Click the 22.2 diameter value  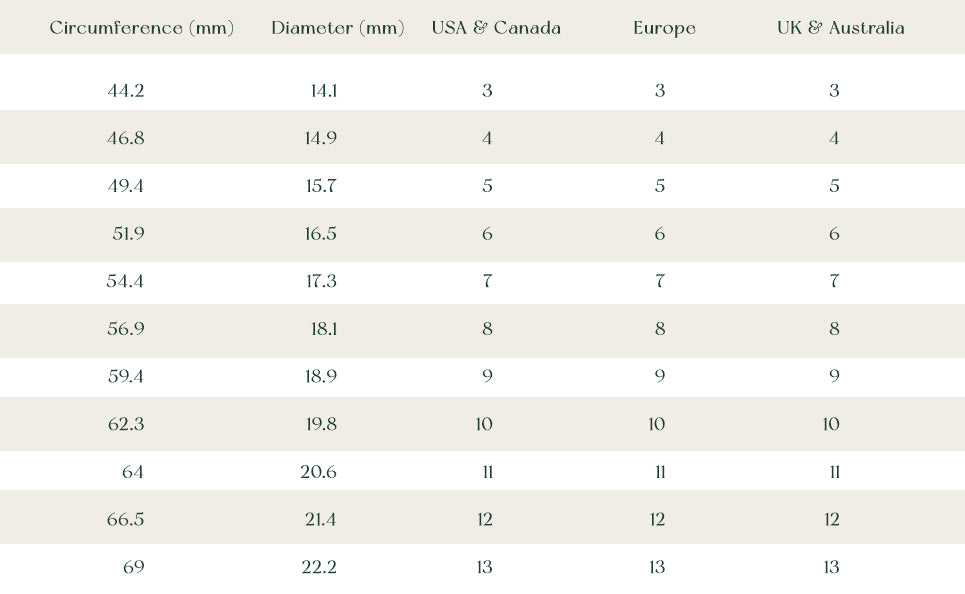click(x=319, y=567)
